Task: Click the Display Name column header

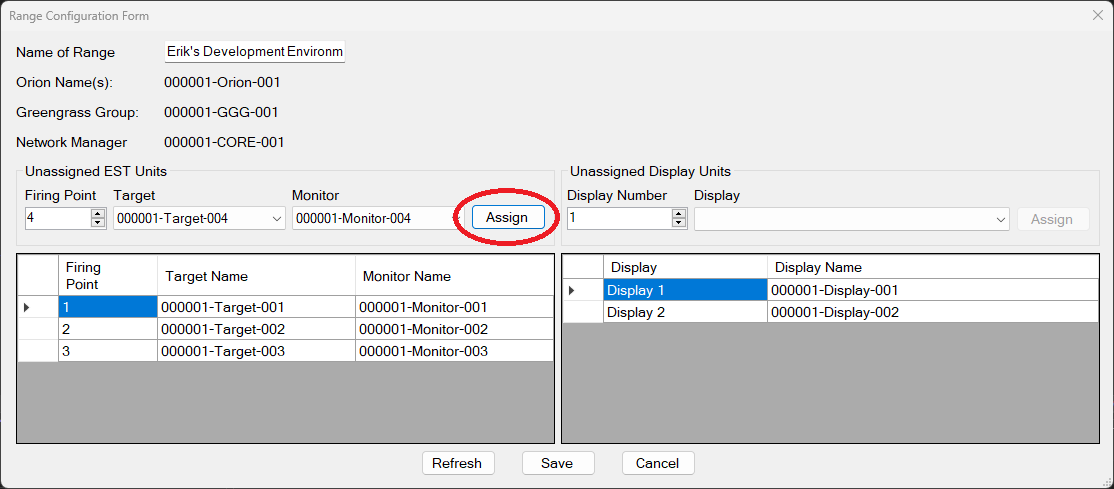Action: pyautogui.click(x=932, y=267)
